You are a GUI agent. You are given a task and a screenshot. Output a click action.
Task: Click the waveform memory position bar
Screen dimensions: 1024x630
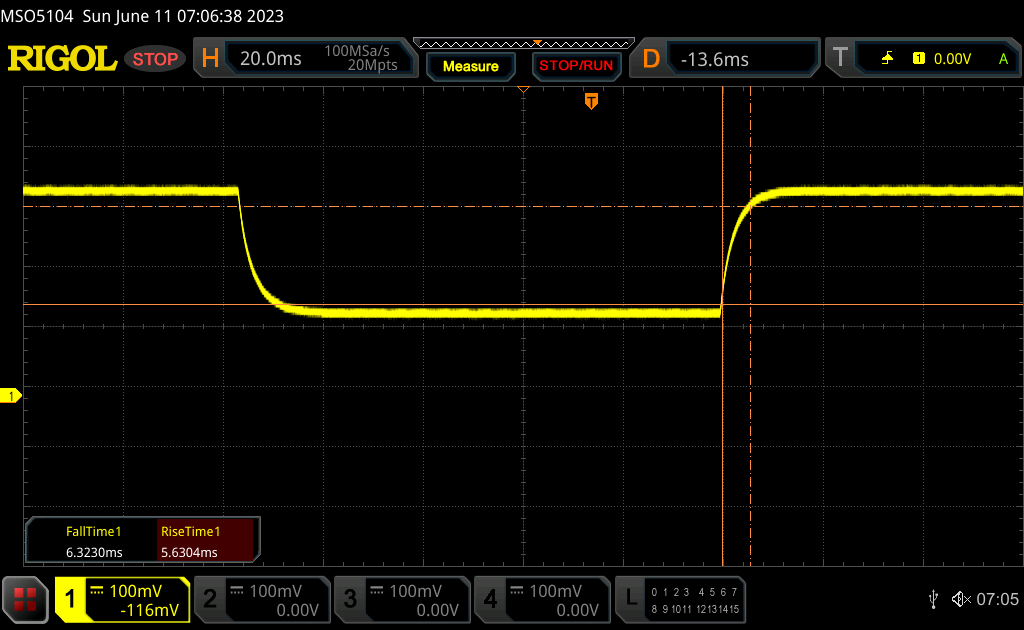[x=524, y=44]
